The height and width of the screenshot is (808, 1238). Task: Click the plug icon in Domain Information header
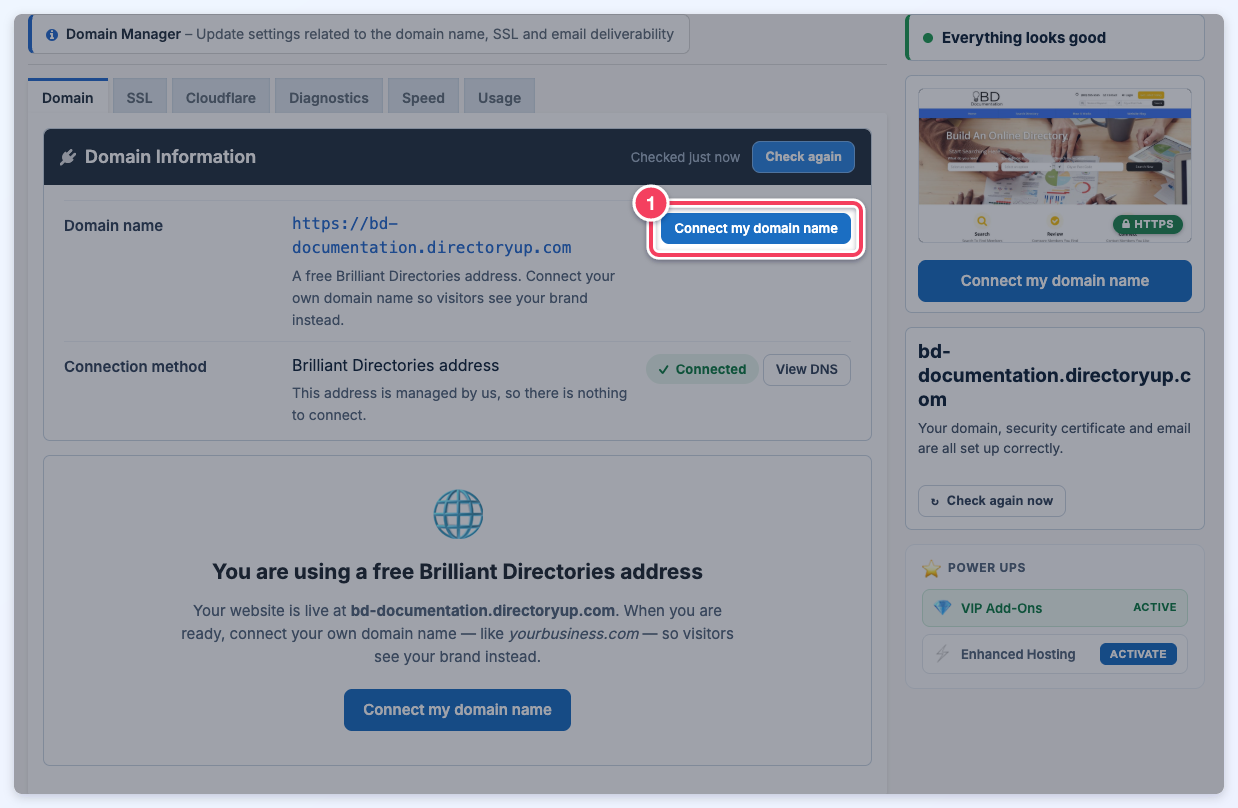pyautogui.click(x=68, y=157)
